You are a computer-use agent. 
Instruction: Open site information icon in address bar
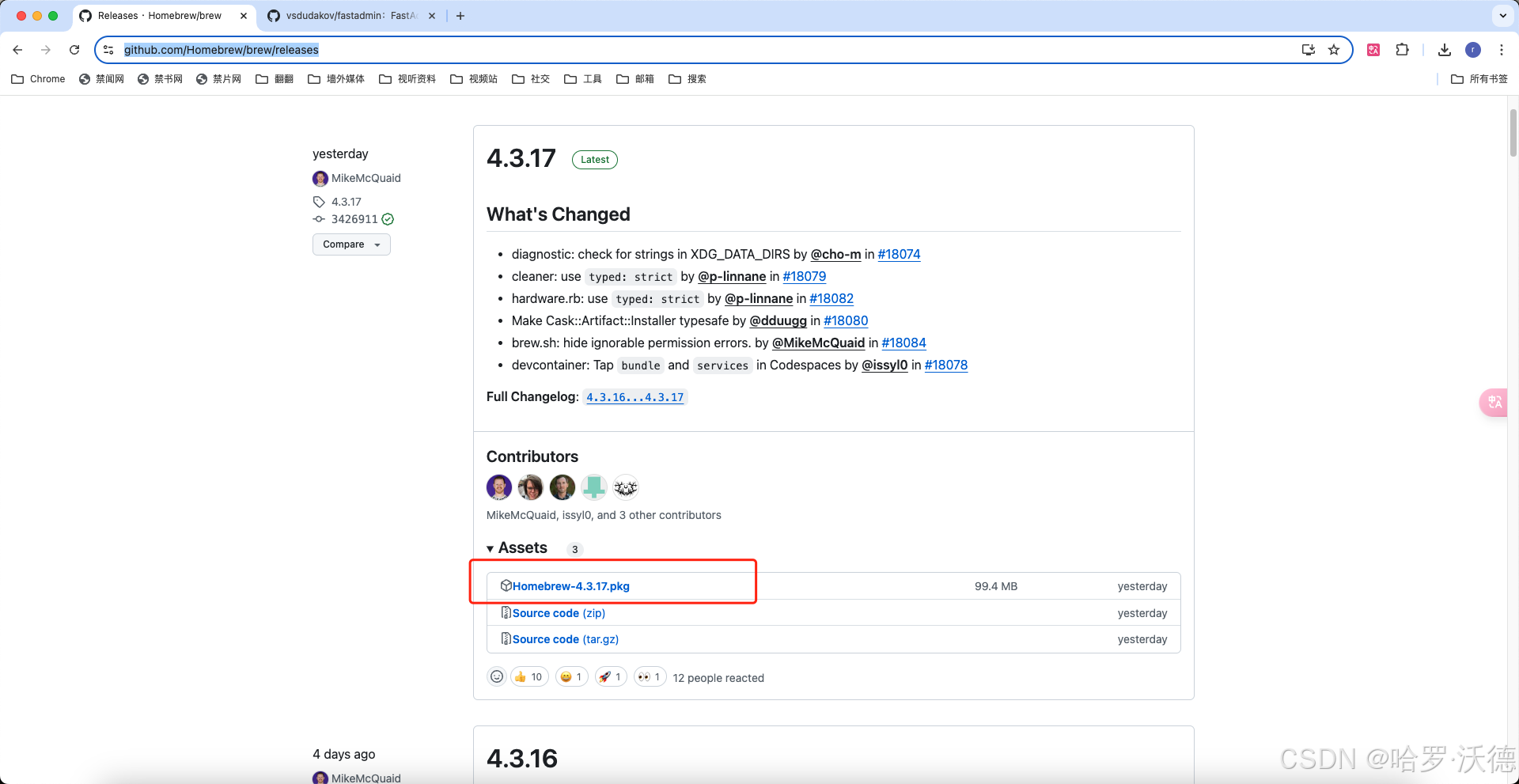tap(109, 50)
